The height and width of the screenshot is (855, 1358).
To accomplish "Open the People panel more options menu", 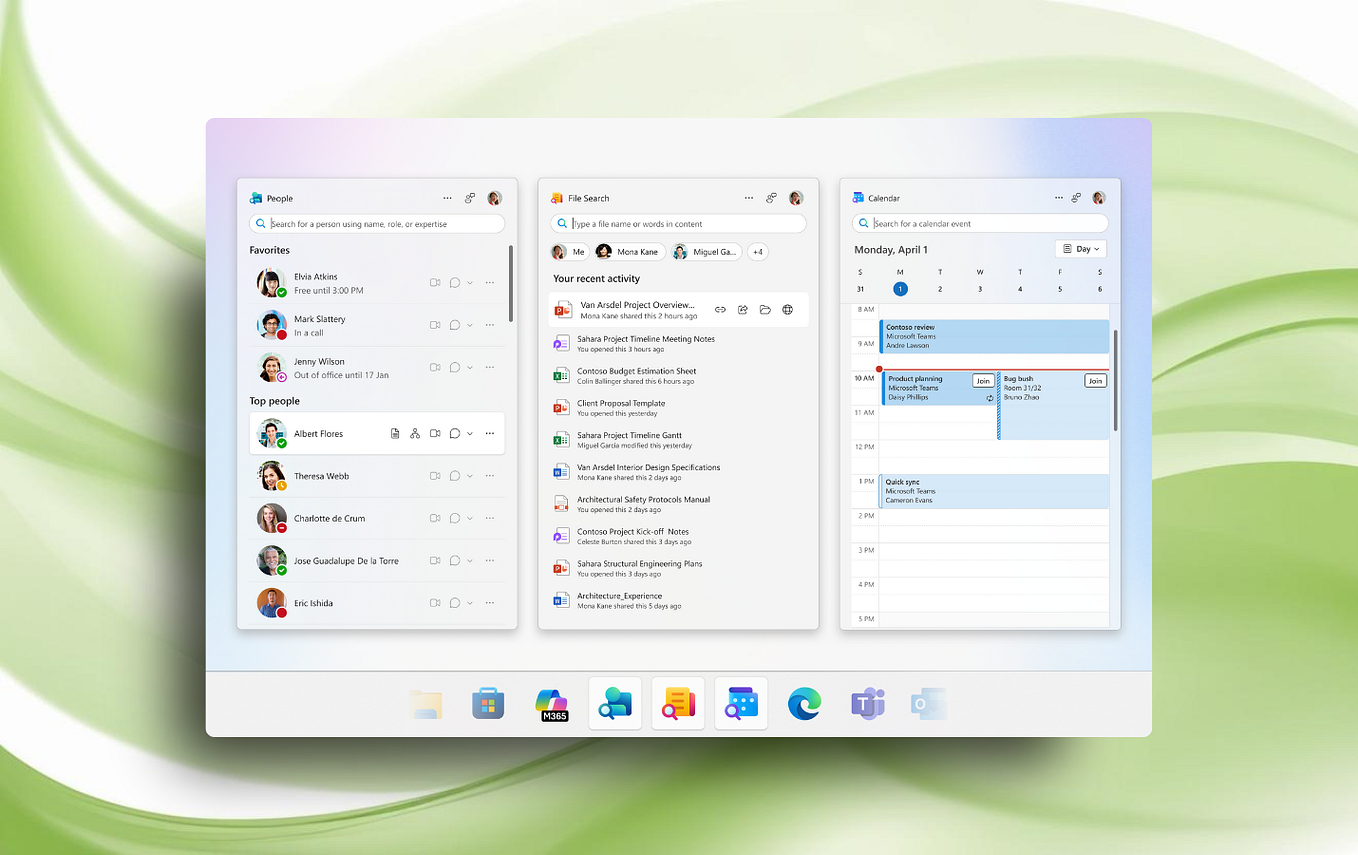I will tap(447, 198).
